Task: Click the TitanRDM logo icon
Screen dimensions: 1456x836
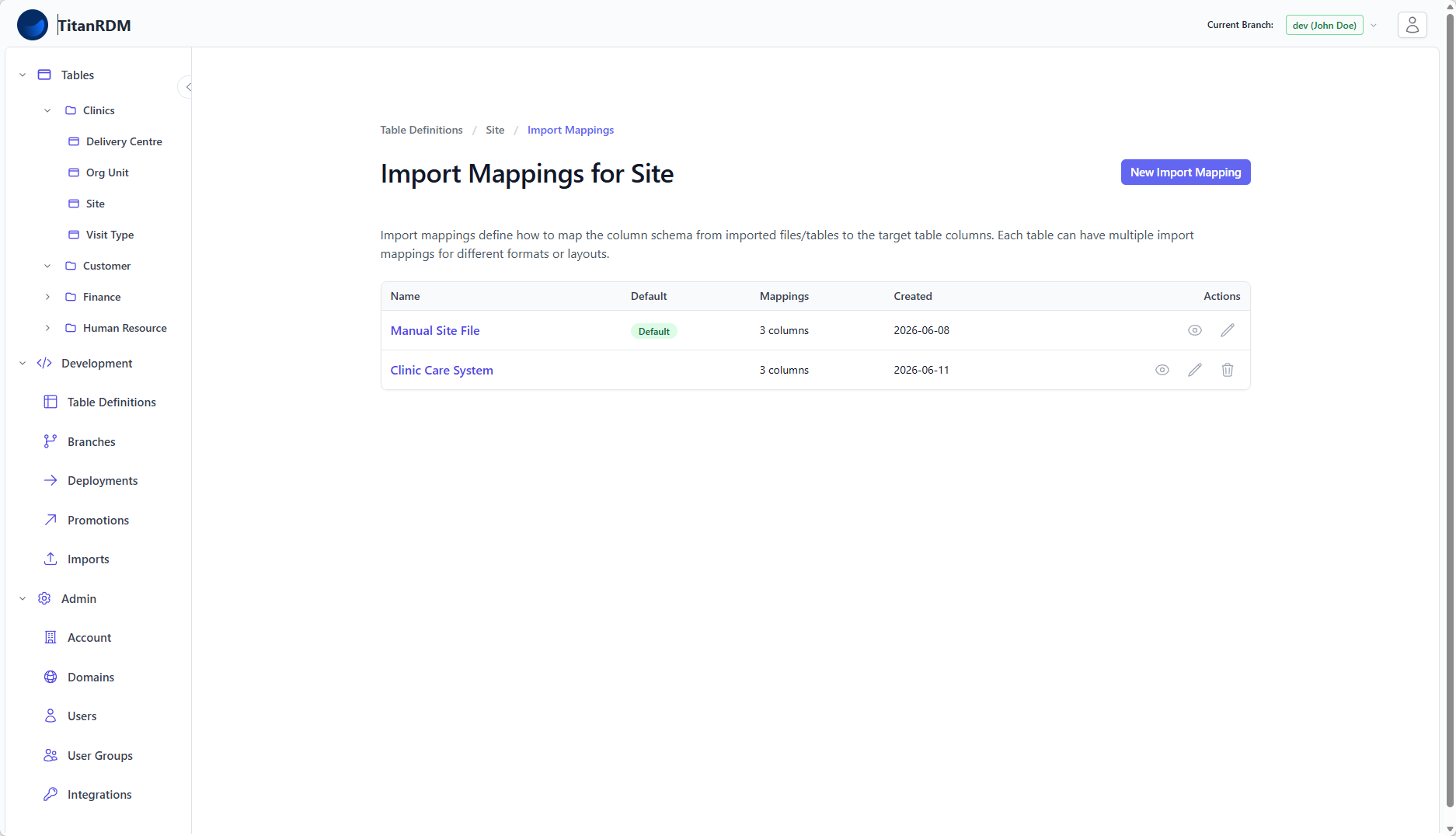Action: coord(33,25)
